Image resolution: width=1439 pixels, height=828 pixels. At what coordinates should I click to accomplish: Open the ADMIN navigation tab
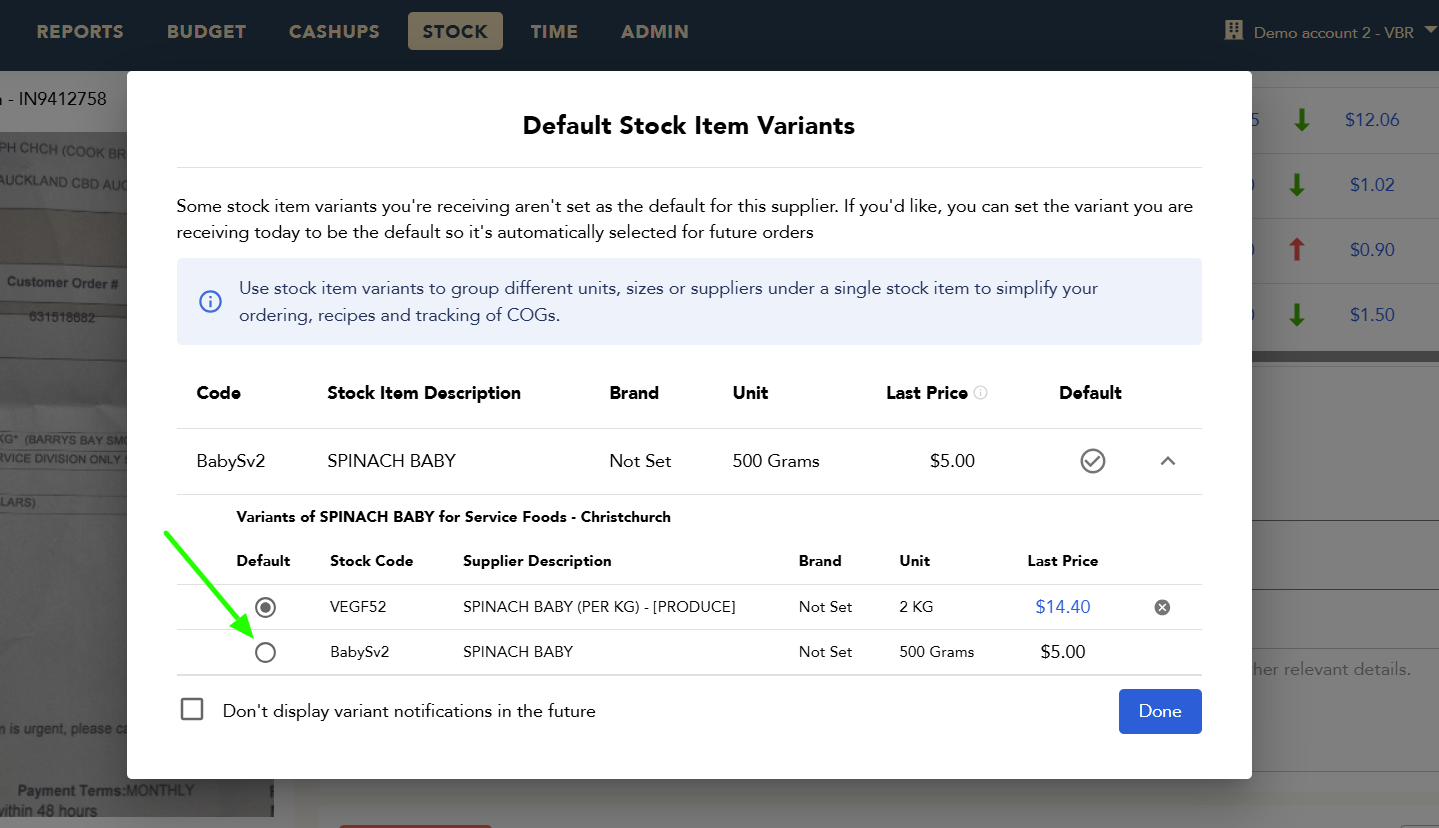point(655,31)
